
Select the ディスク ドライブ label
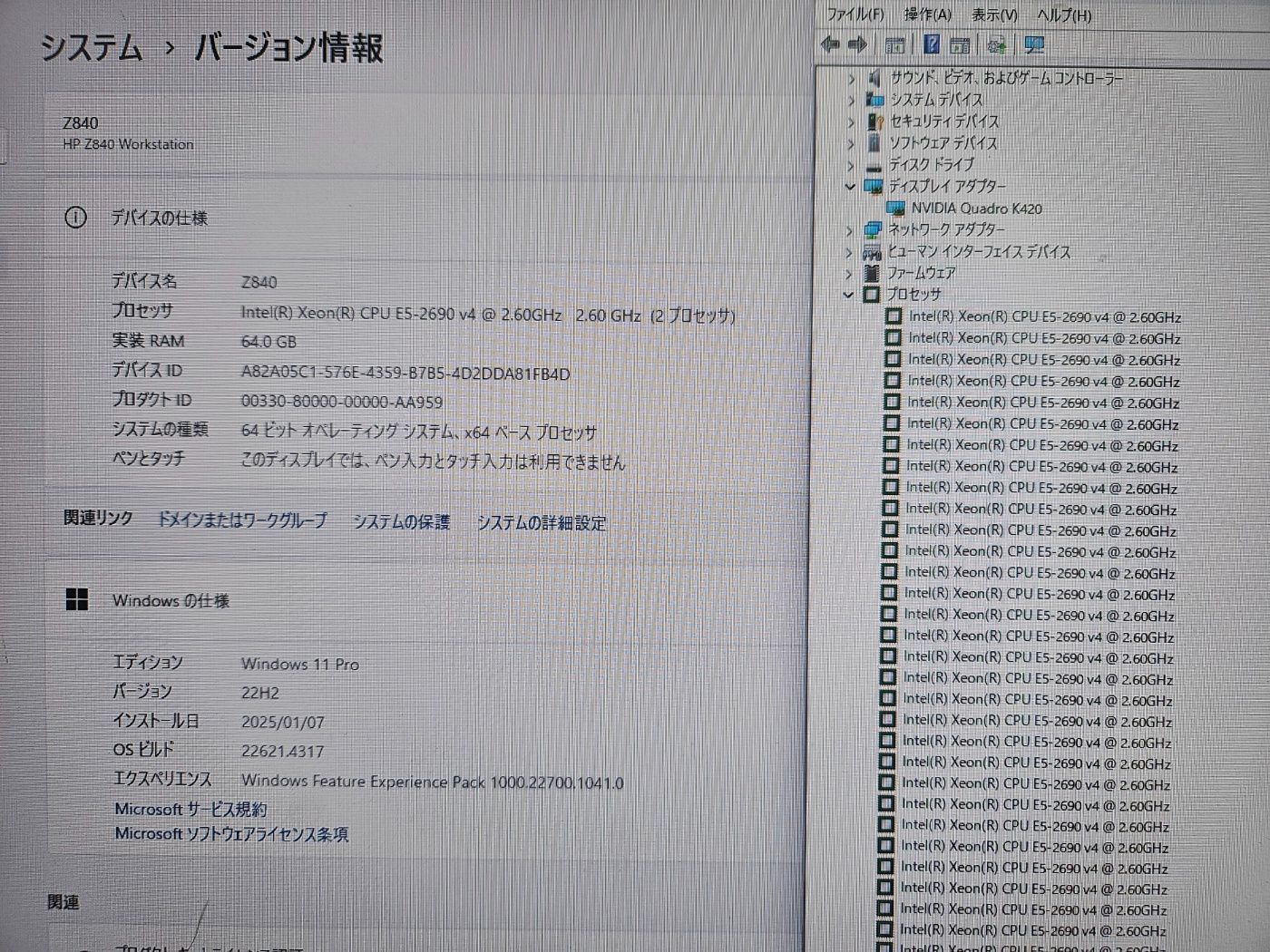click(x=931, y=165)
